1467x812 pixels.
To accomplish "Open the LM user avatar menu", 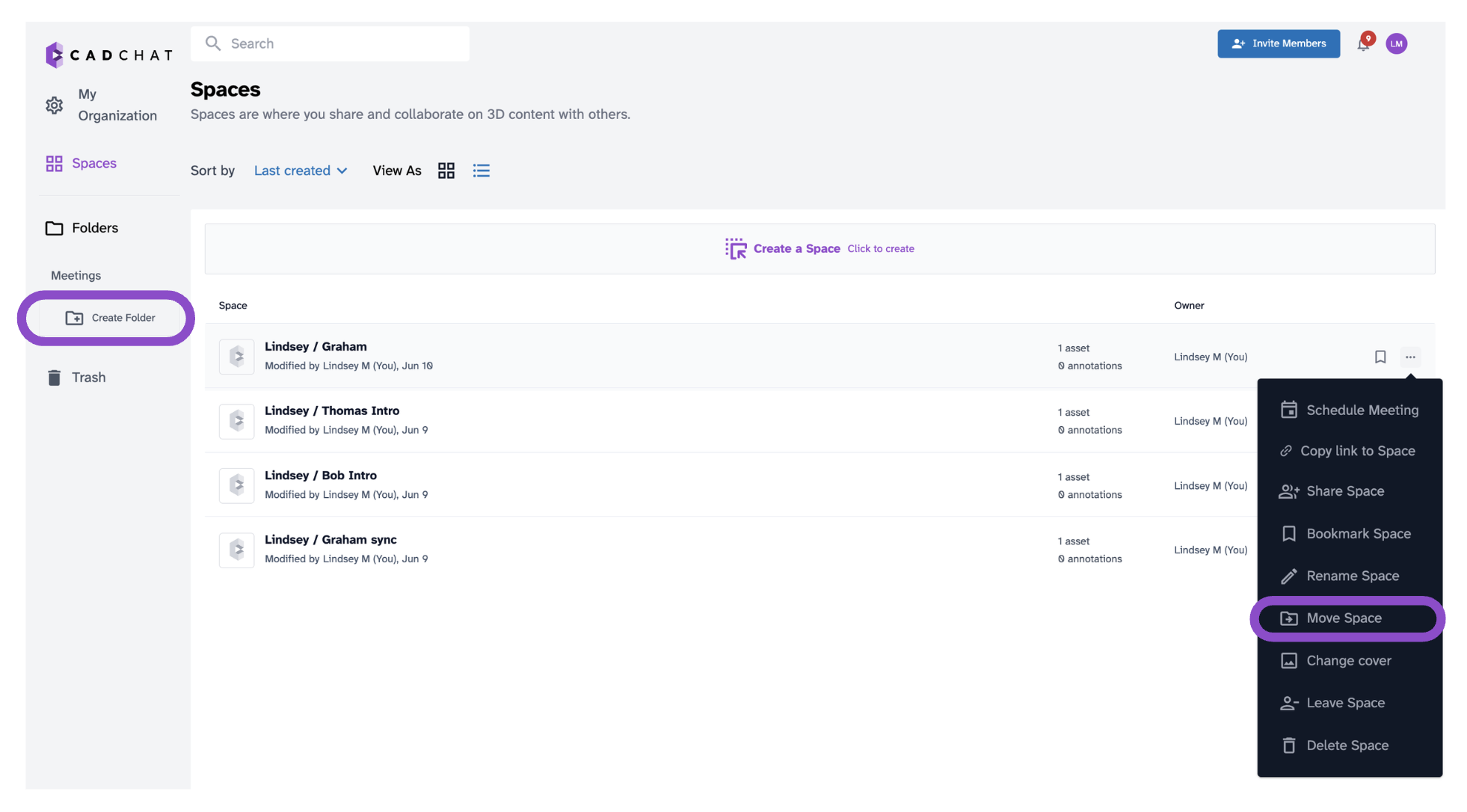I will (x=1396, y=43).
